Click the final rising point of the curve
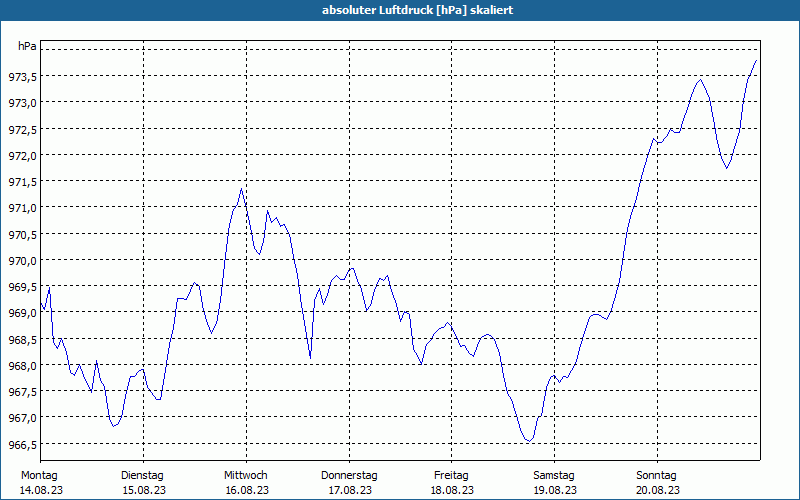 tap(756, 60)
